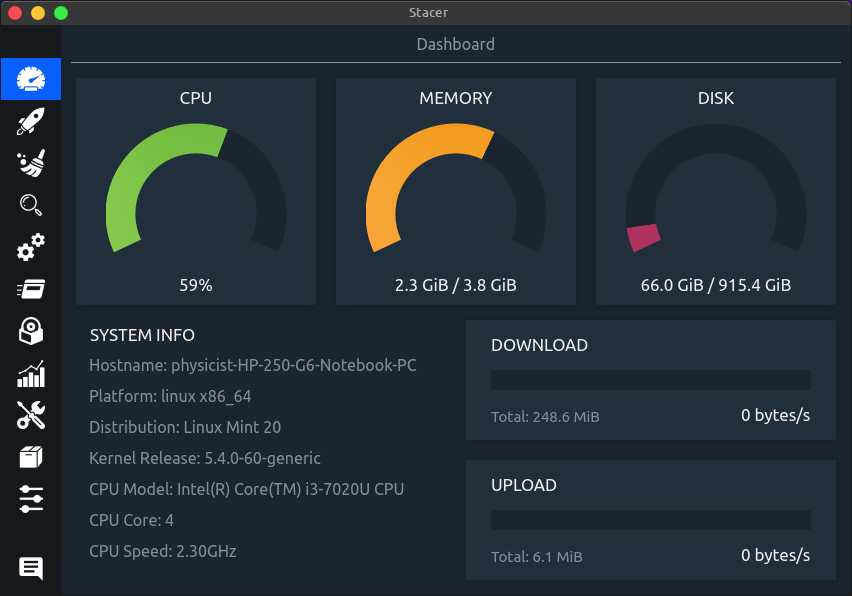Viewport: 852px width, 596px height.
Task: Click the Memory usage gauge
Action: [456, 190]
